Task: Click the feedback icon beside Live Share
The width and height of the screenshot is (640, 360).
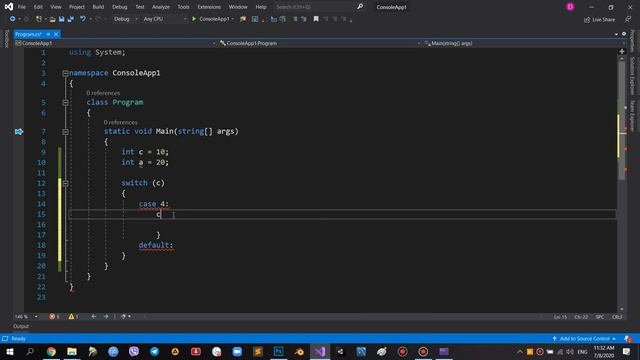Action: click(x=628, y=19)
